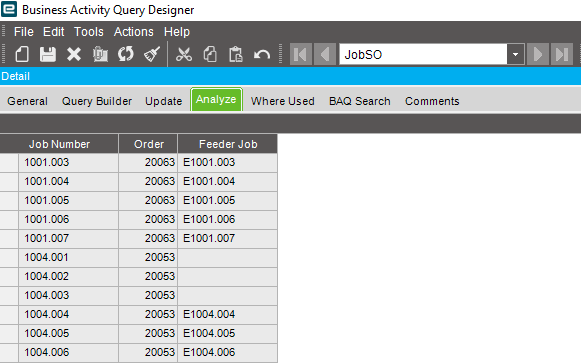Click the Epicor application logo icon
This screenshot has height=363, width=581.
click(x=9, y=9)
